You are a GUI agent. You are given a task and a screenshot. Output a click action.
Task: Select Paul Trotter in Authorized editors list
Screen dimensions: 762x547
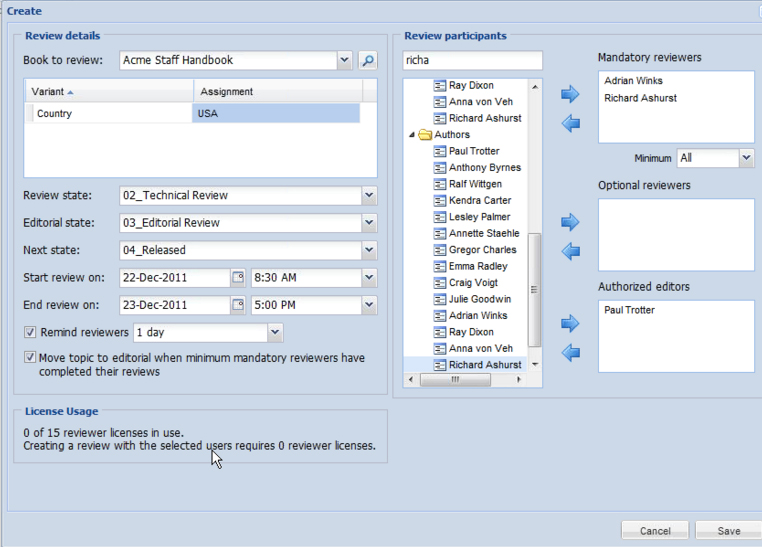pyautogui.click(x=629, y=310)
